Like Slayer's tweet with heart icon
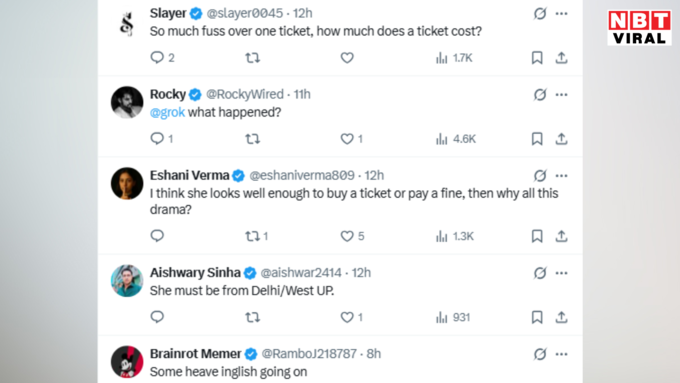The image size is (680, 383). point(347,58)
